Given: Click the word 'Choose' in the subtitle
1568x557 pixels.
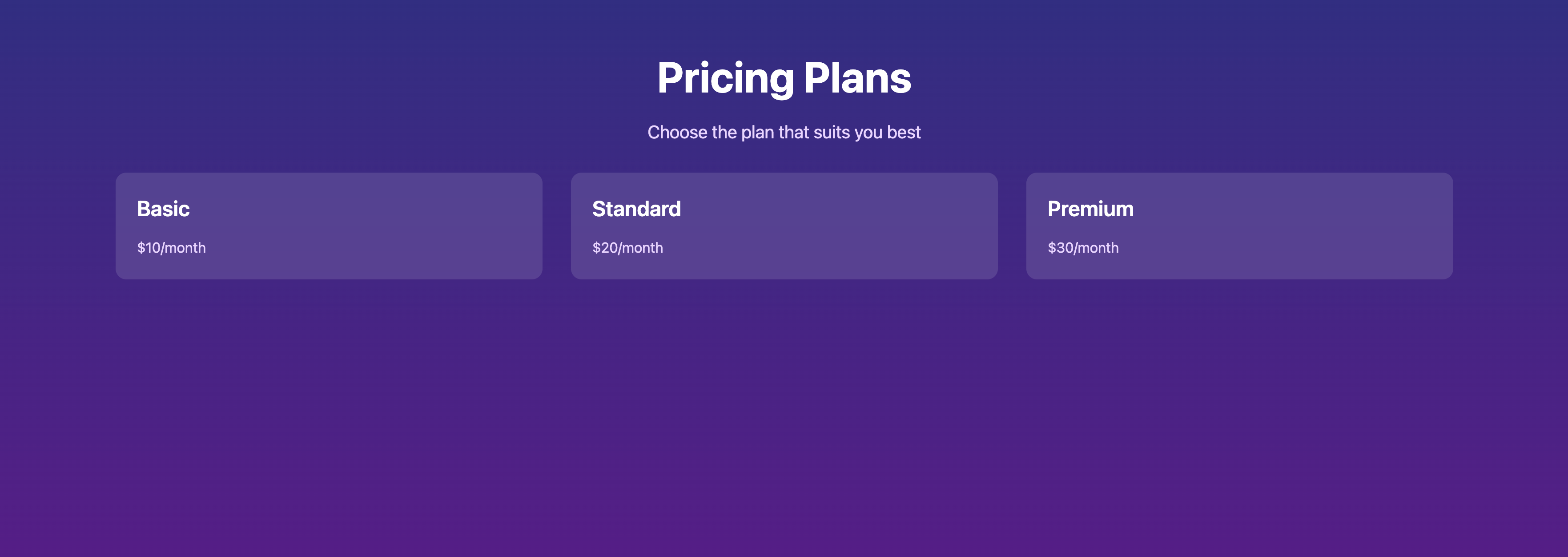Looking at the screenshot, I should pyautogui.click(x=677, y=132).
